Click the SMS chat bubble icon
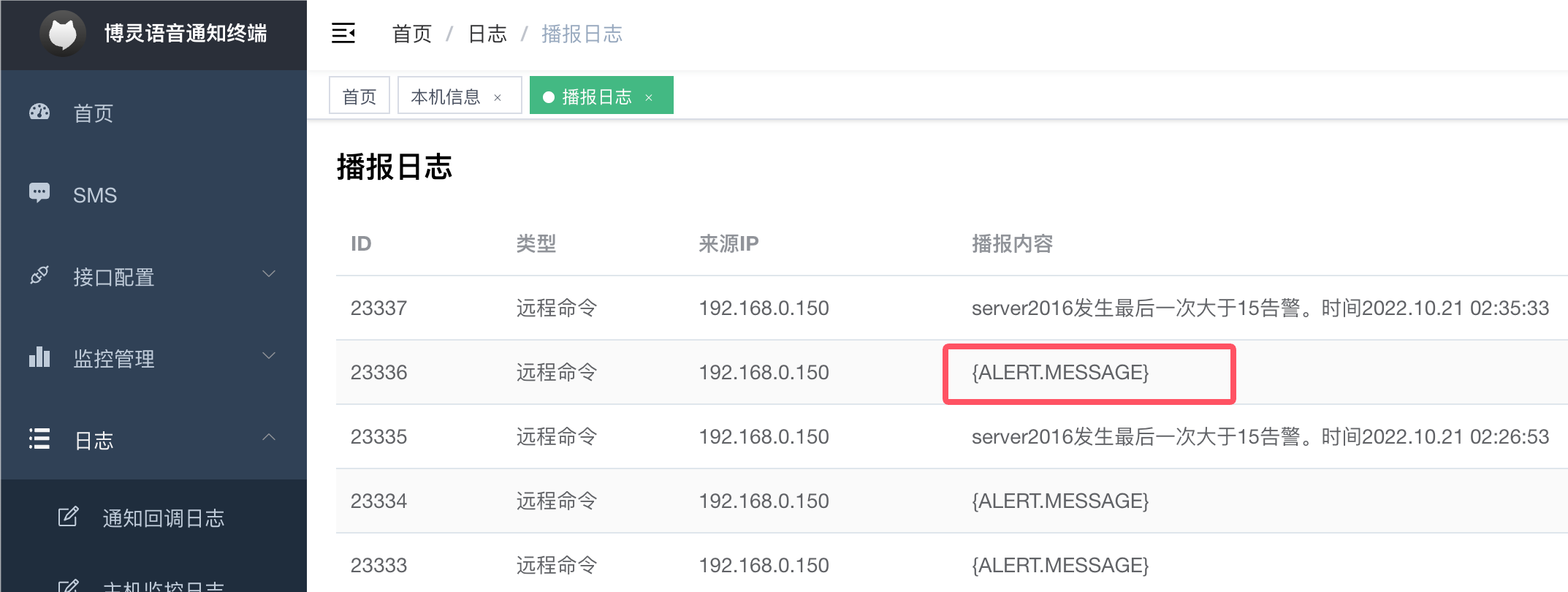Viewport: 1568px width, 592px height. click(39, 193)
